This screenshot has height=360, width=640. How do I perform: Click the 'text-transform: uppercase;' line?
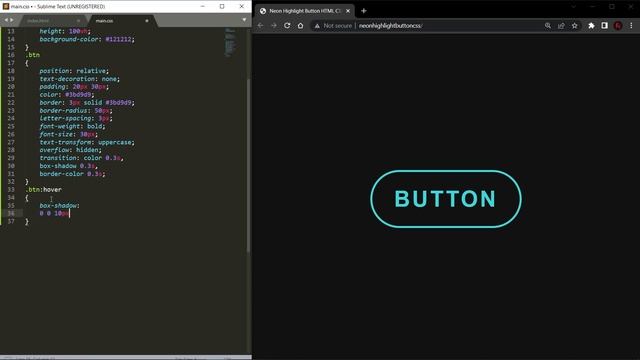click(87, 142)
